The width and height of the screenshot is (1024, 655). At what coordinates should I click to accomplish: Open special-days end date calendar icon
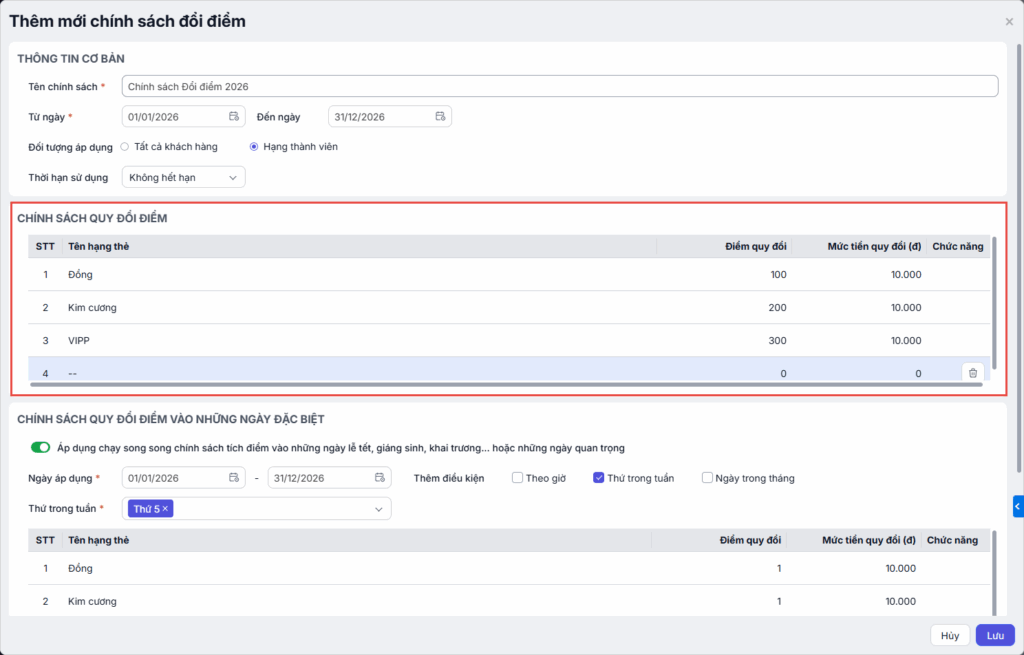pos(380,478)
